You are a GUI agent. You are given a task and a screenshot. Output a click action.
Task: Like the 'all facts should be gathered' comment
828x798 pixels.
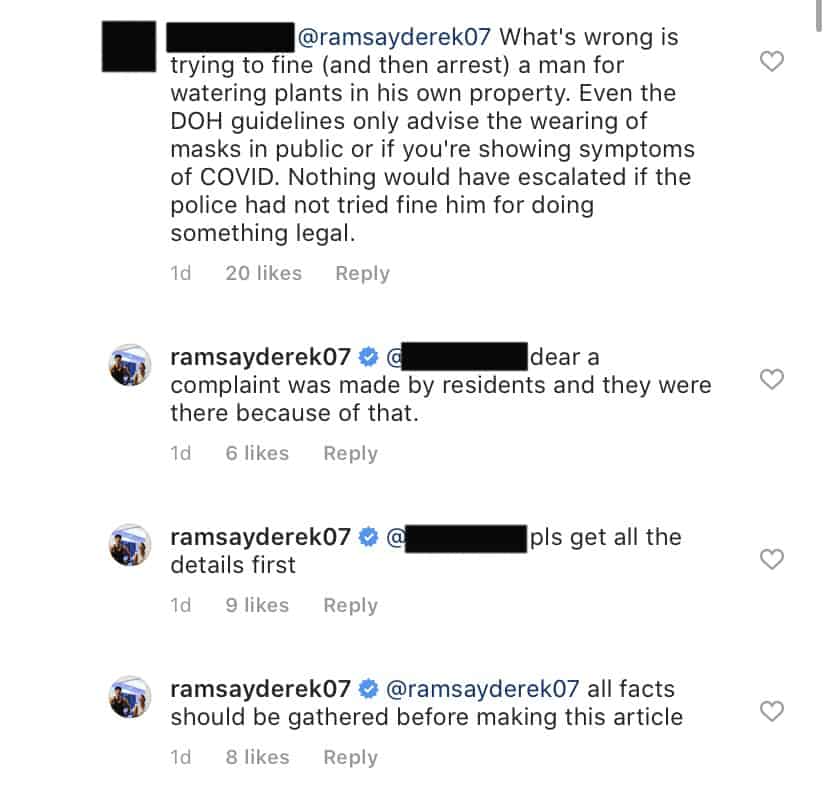[771, 711]
